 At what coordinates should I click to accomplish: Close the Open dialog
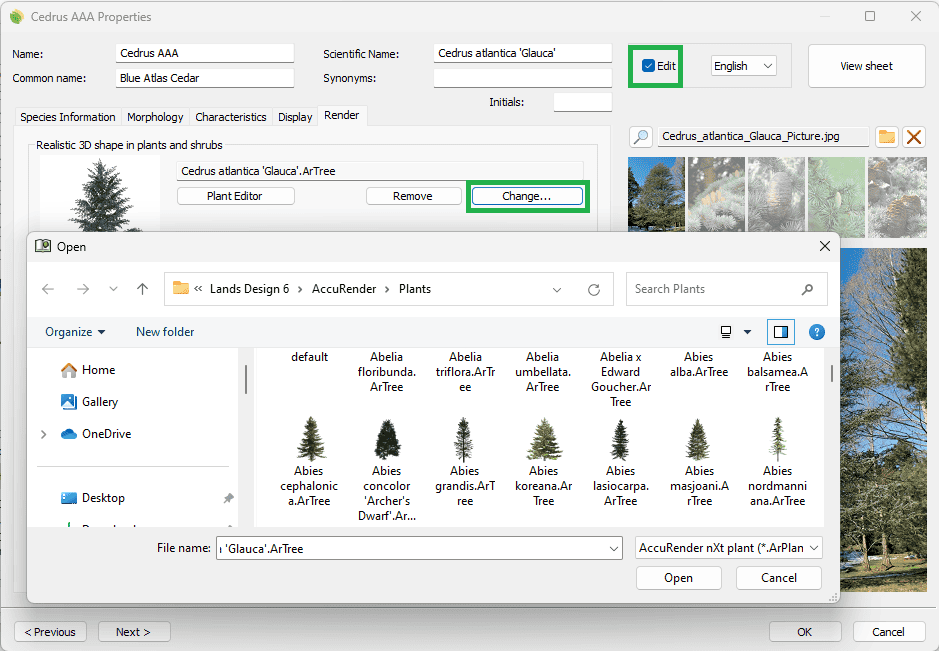coord(825,246)
